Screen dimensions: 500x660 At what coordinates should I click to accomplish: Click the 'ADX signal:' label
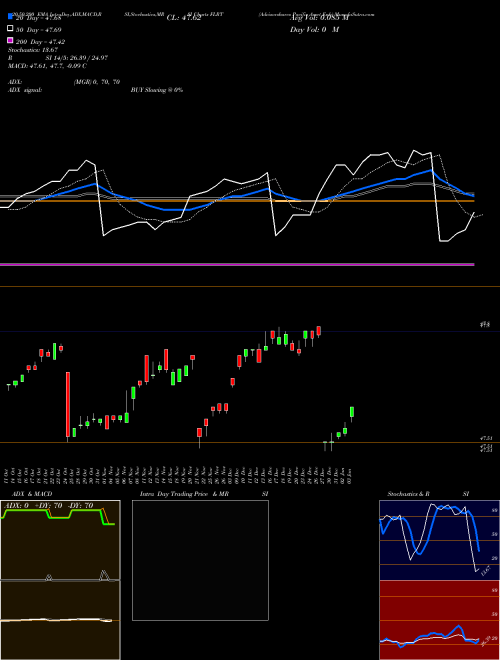(25, 90)
